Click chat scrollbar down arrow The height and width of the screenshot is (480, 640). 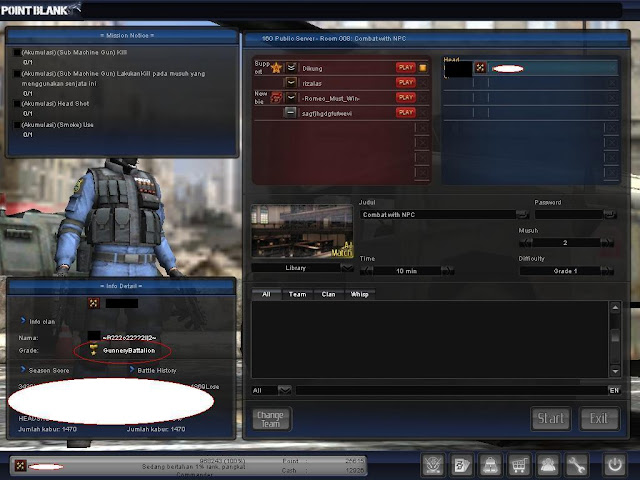click(615, 371)
